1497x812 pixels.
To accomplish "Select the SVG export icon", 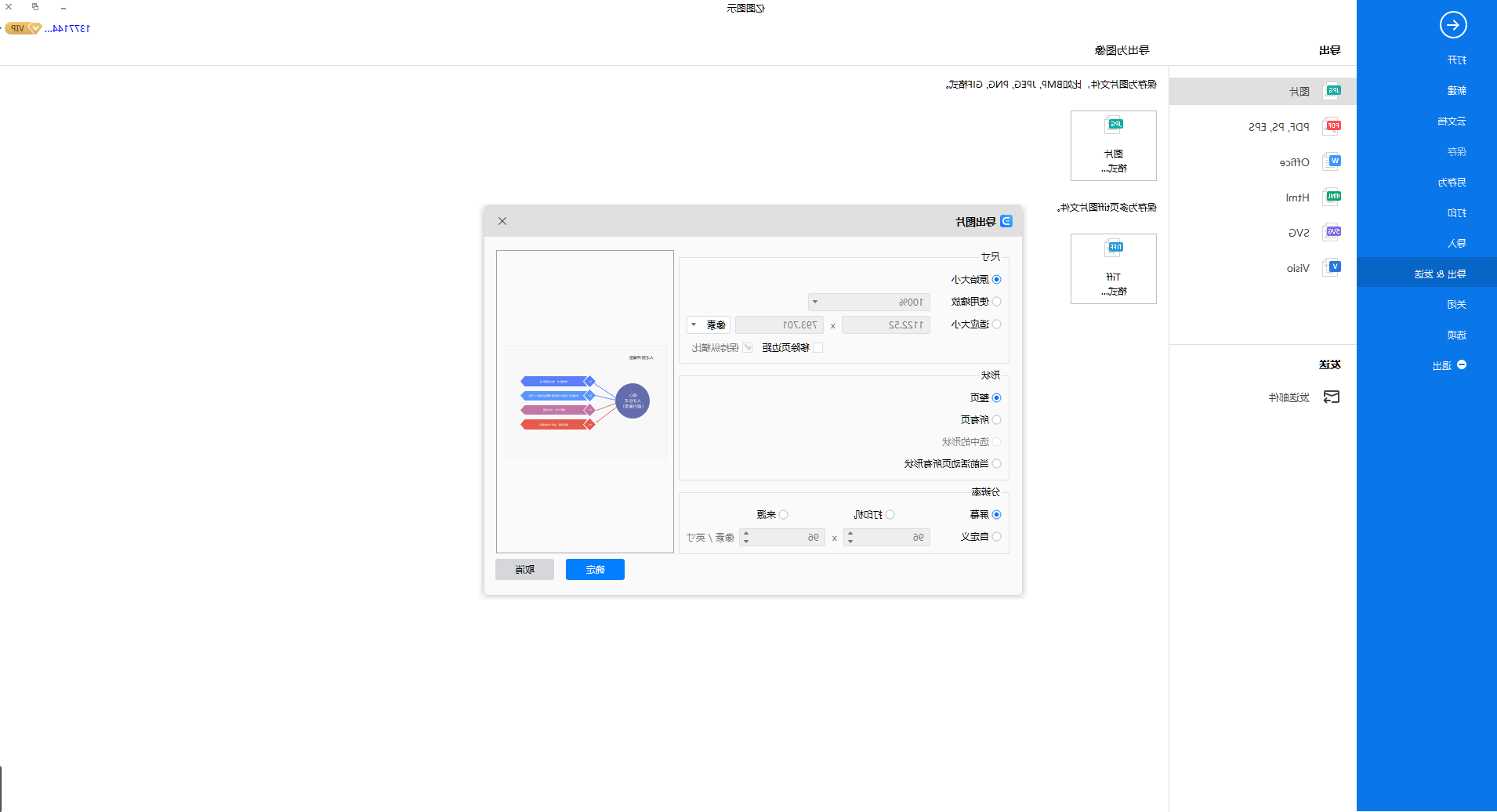I will pyautogui.click(x=1332, y=232).
